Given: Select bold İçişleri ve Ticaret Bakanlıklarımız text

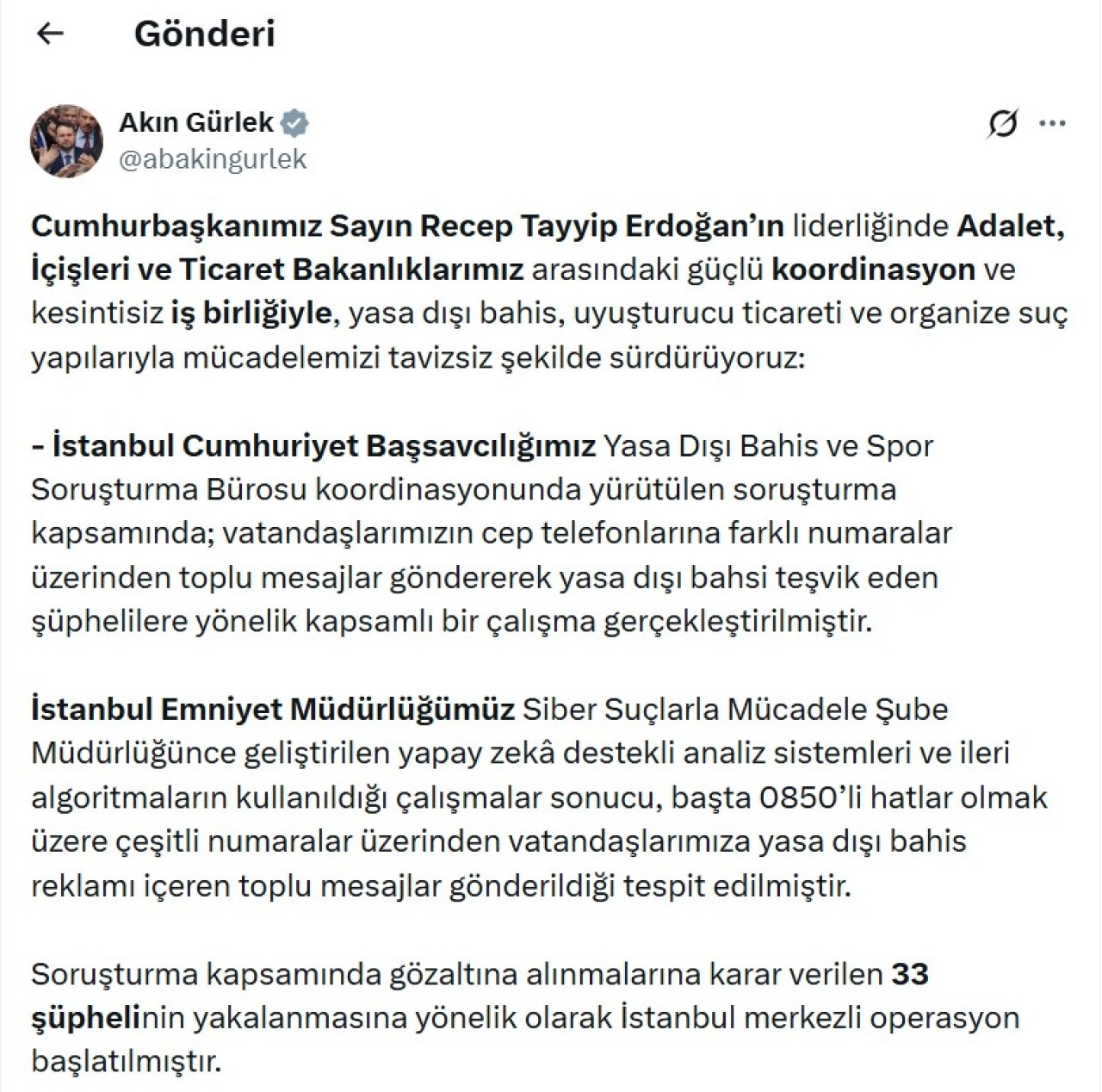Looking at the screenshot, I should [x=277, y=270].
